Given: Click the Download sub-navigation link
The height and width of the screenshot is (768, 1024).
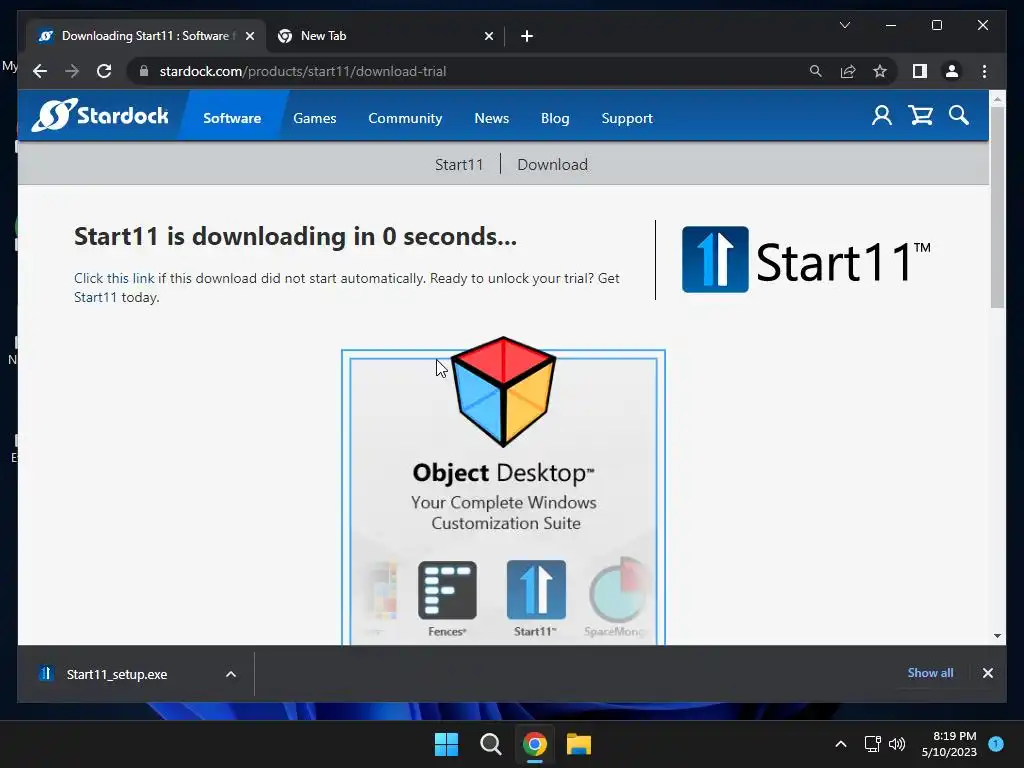Looking at the screenshot, I should point(552,165).
